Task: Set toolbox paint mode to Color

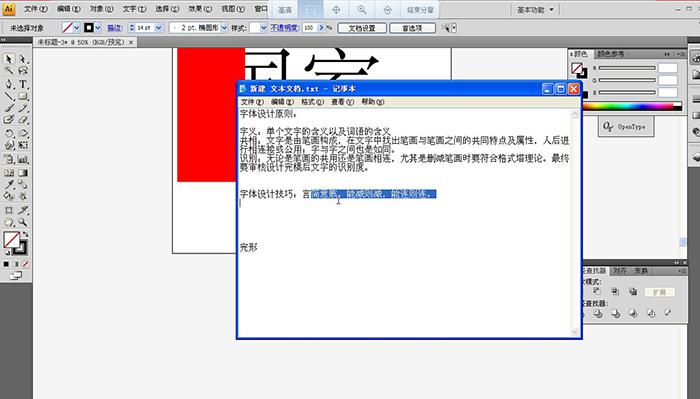Action: (6, 264)
